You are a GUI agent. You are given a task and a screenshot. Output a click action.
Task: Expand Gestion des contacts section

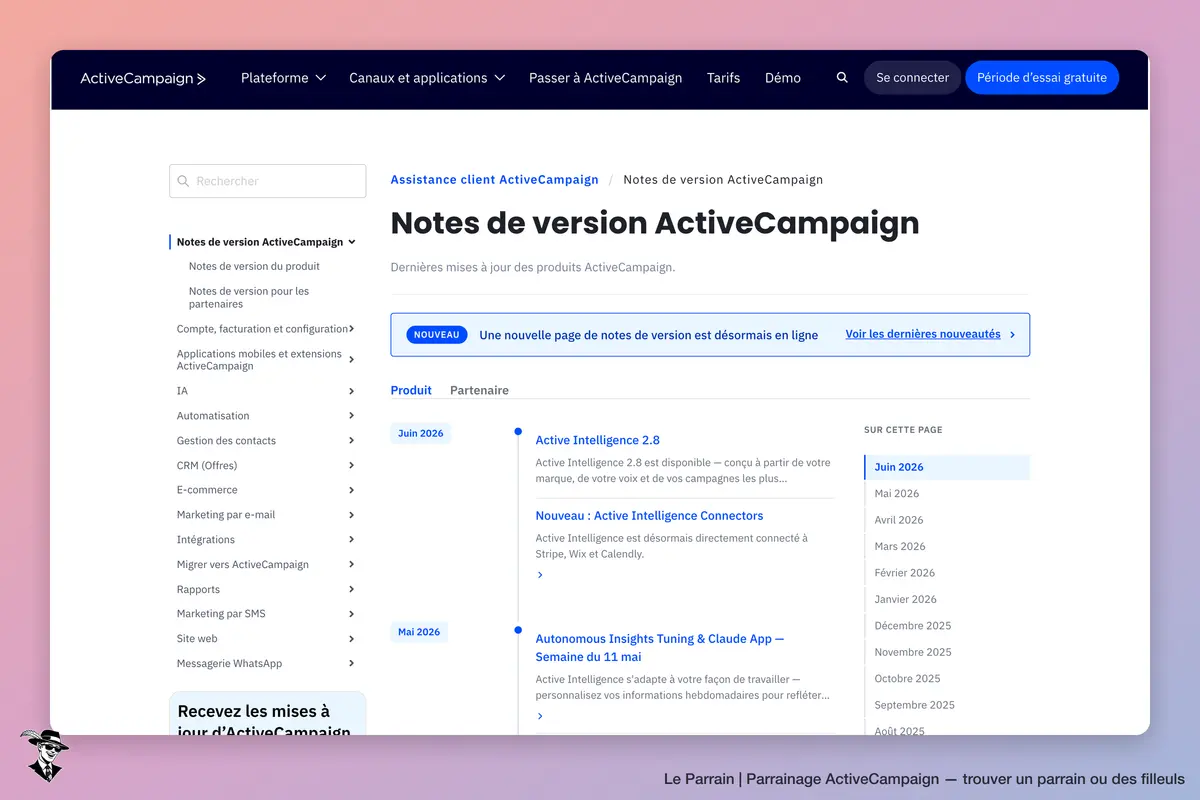(x=352, y=441)
